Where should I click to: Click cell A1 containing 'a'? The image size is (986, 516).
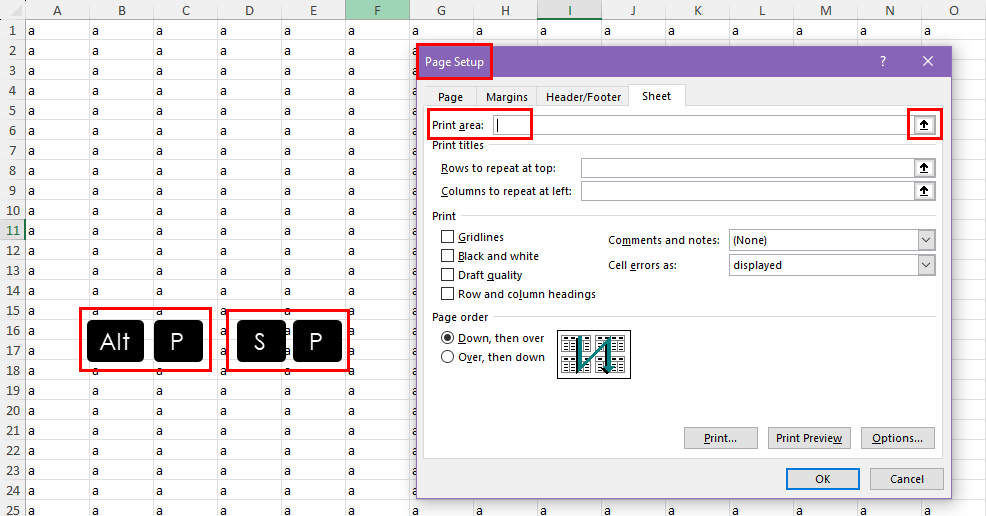(57, 30)
